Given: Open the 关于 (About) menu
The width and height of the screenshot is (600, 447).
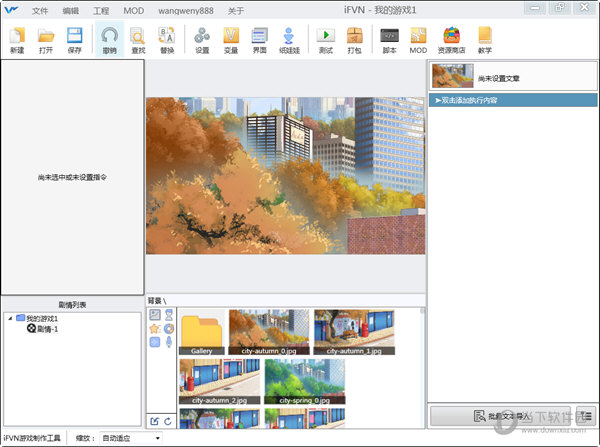Looking at the screenshot, I should point(236,11).
